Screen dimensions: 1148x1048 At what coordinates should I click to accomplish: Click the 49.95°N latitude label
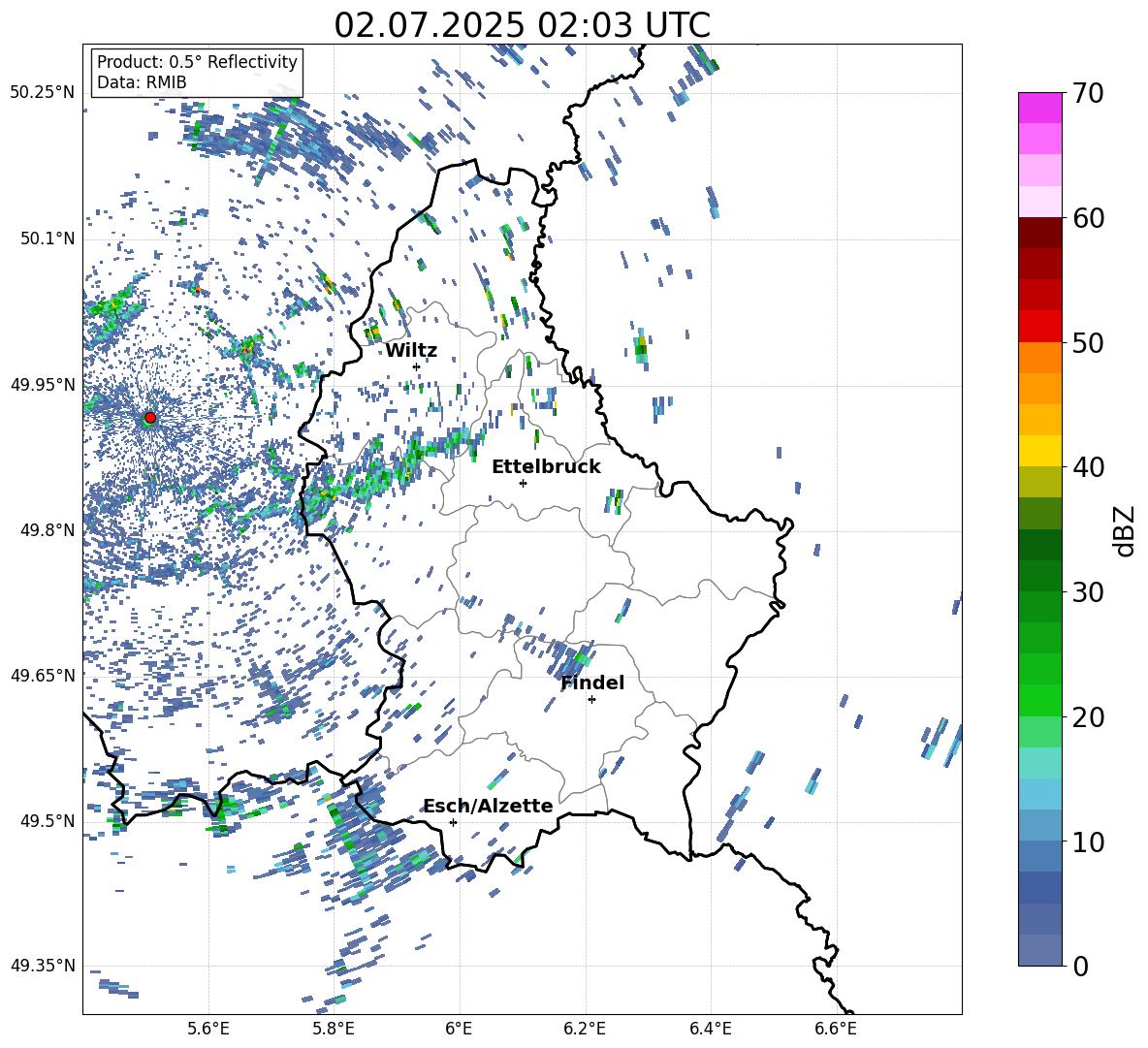(43, 384)
